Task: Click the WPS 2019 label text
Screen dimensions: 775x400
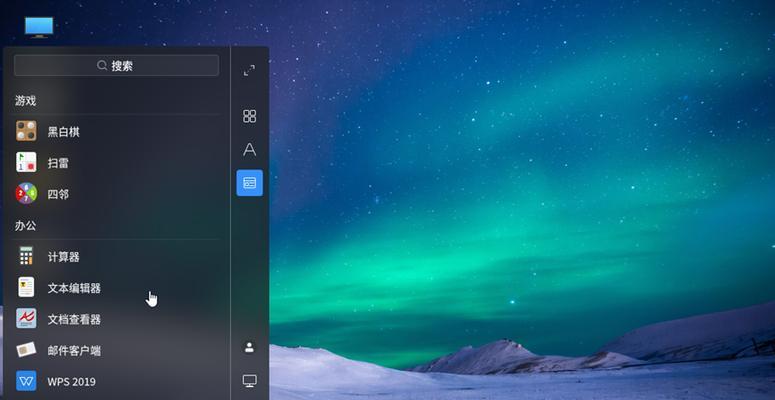Action: (72, 382)
